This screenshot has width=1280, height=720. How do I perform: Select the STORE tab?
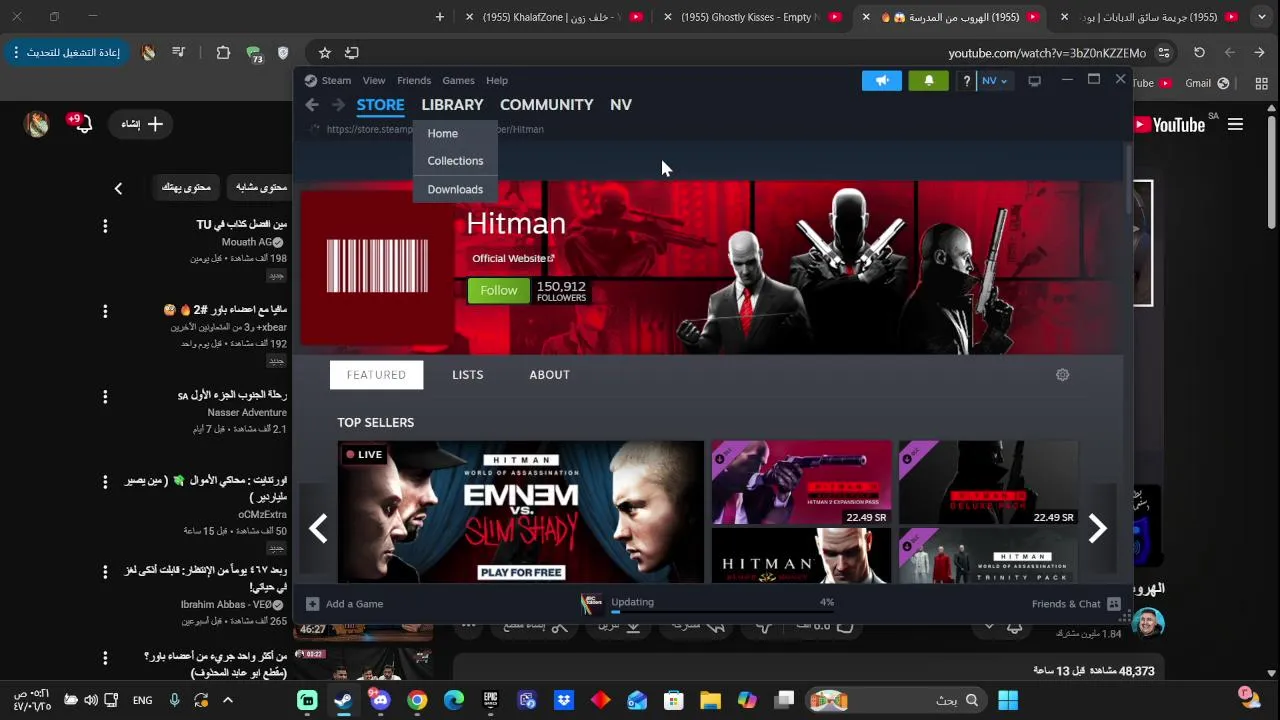coord(381,105)
